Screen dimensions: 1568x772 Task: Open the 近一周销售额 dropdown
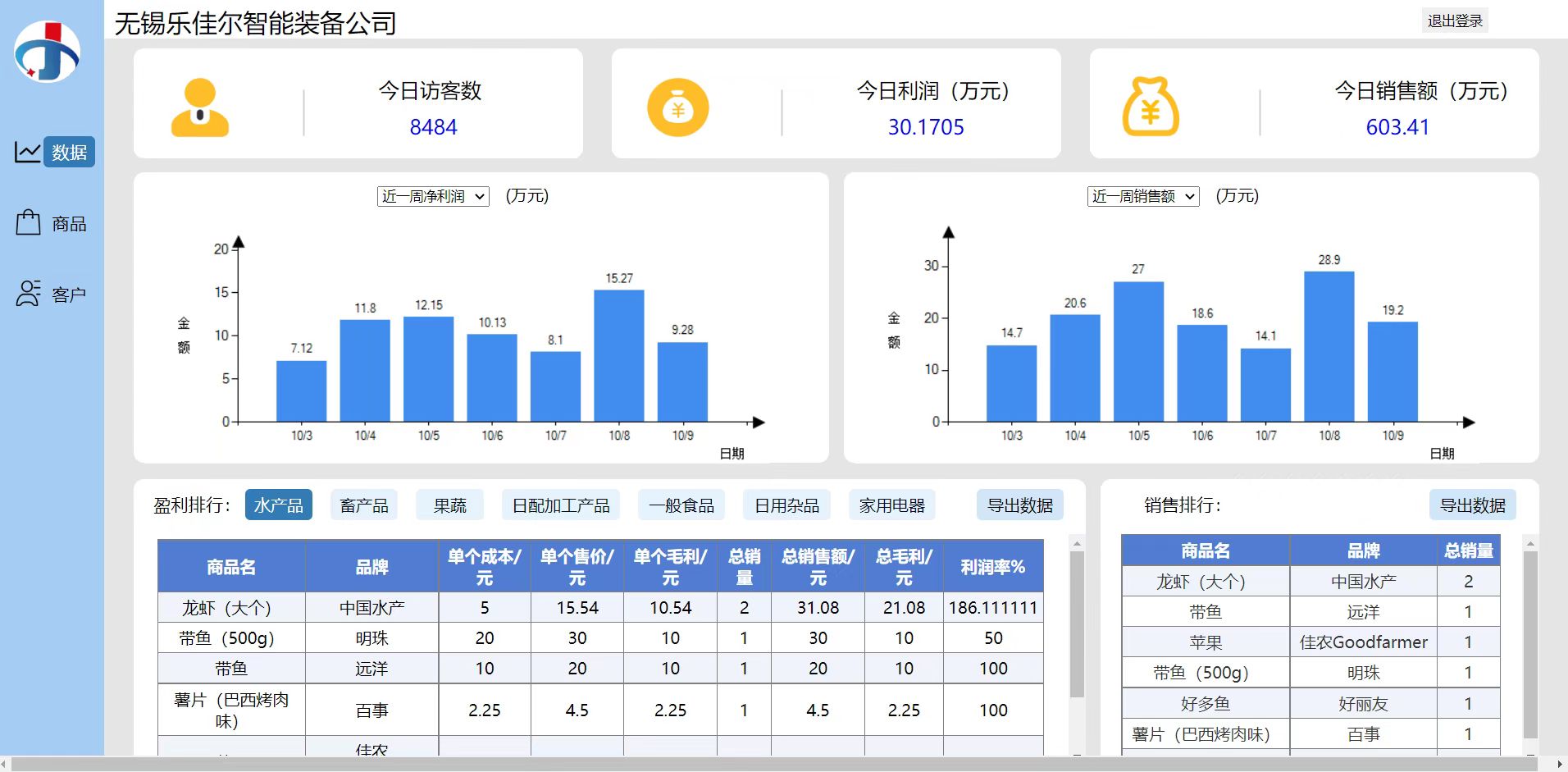tap(1143, 196)
